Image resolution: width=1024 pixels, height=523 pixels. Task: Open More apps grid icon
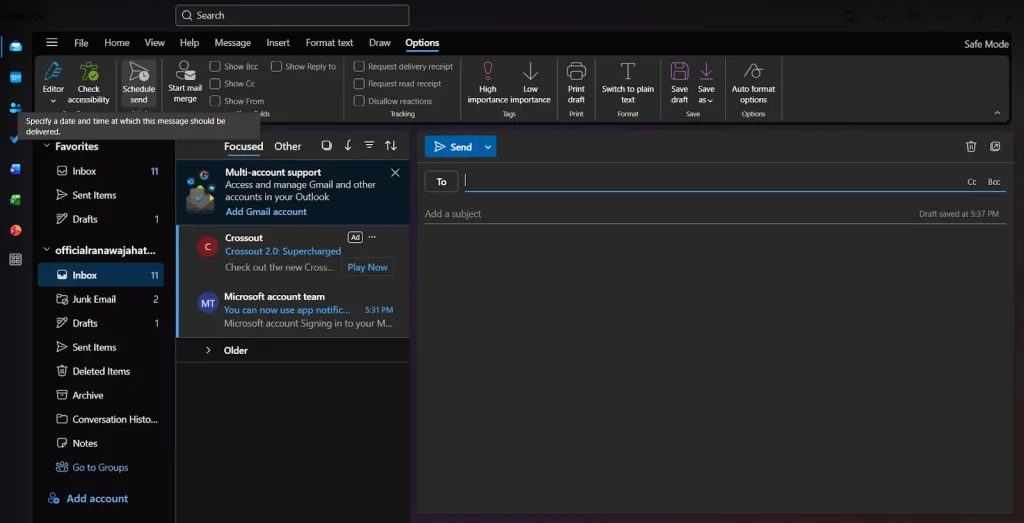click(16, 260)
